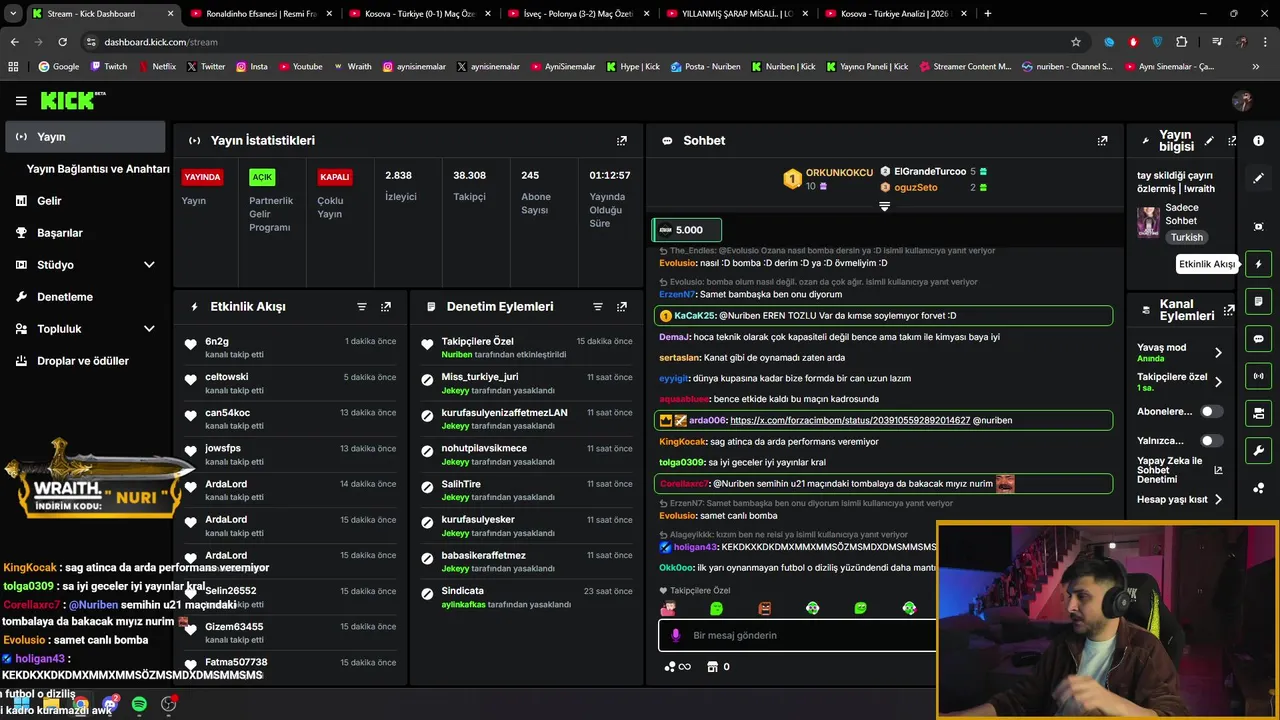
Task: Click the dots cluster icon in the right sidebar
Action: (1258, 488)
